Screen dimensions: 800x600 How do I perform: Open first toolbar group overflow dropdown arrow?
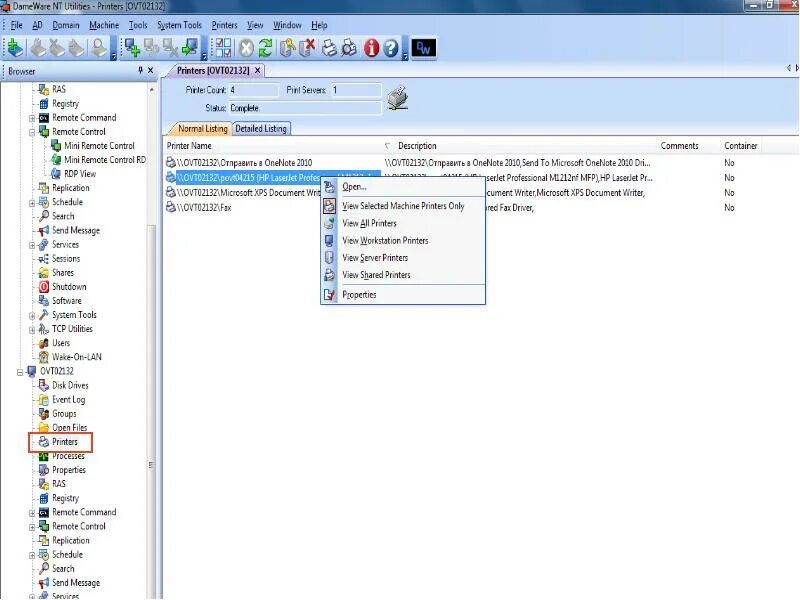[x=113, y=57]
